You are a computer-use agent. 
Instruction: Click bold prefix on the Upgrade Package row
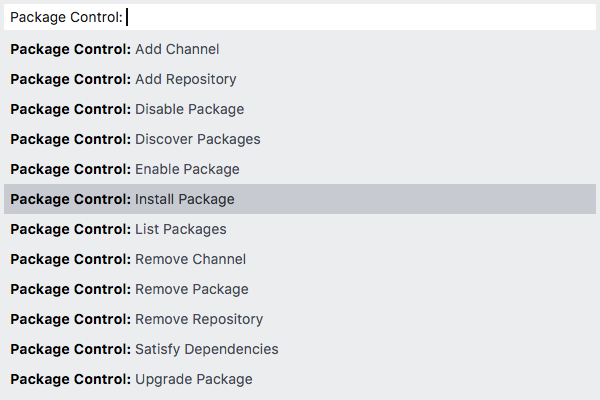pyautogui.click(x=70, y=379)
